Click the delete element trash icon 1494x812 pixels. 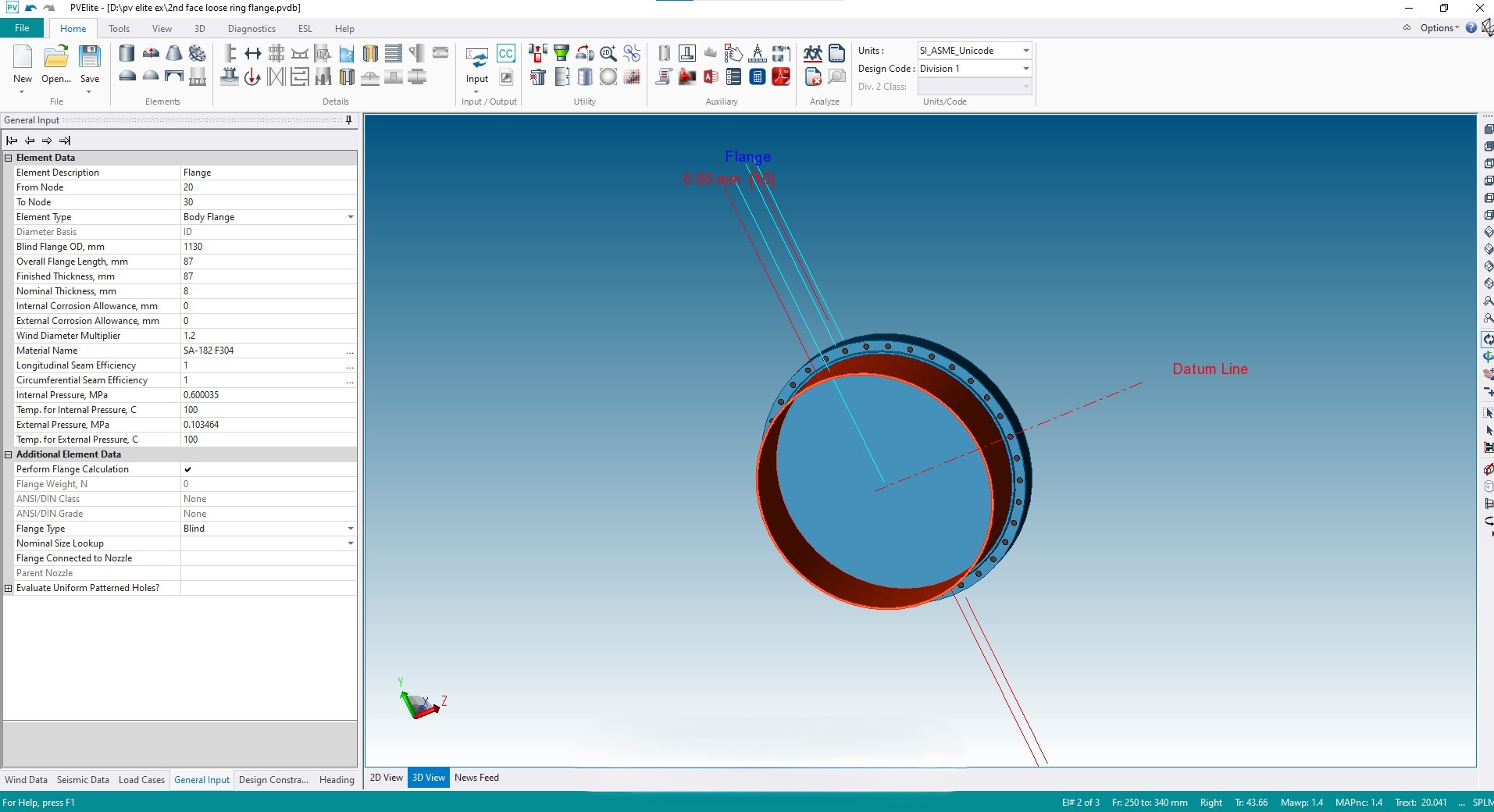click(x=537, y=77)
